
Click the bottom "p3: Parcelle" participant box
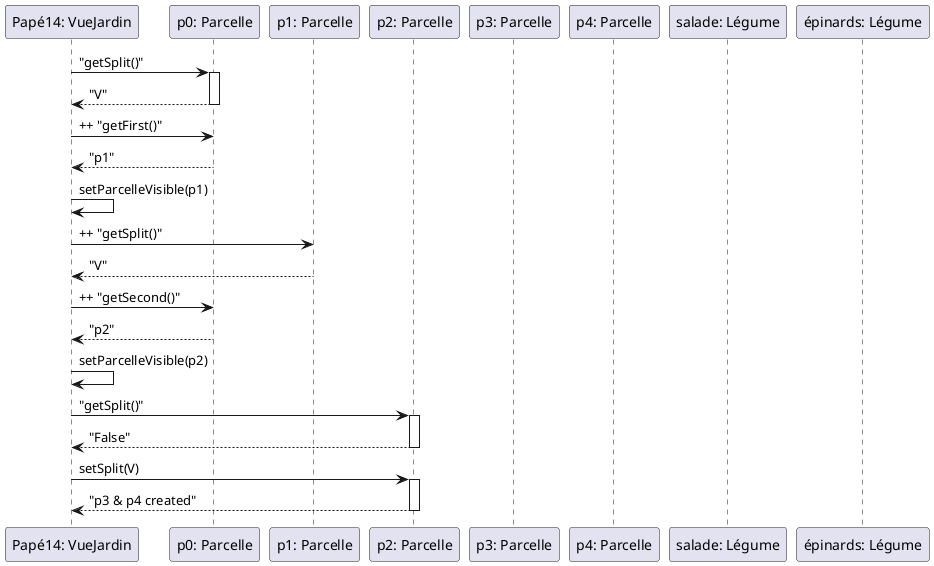[x=513, y=545]
